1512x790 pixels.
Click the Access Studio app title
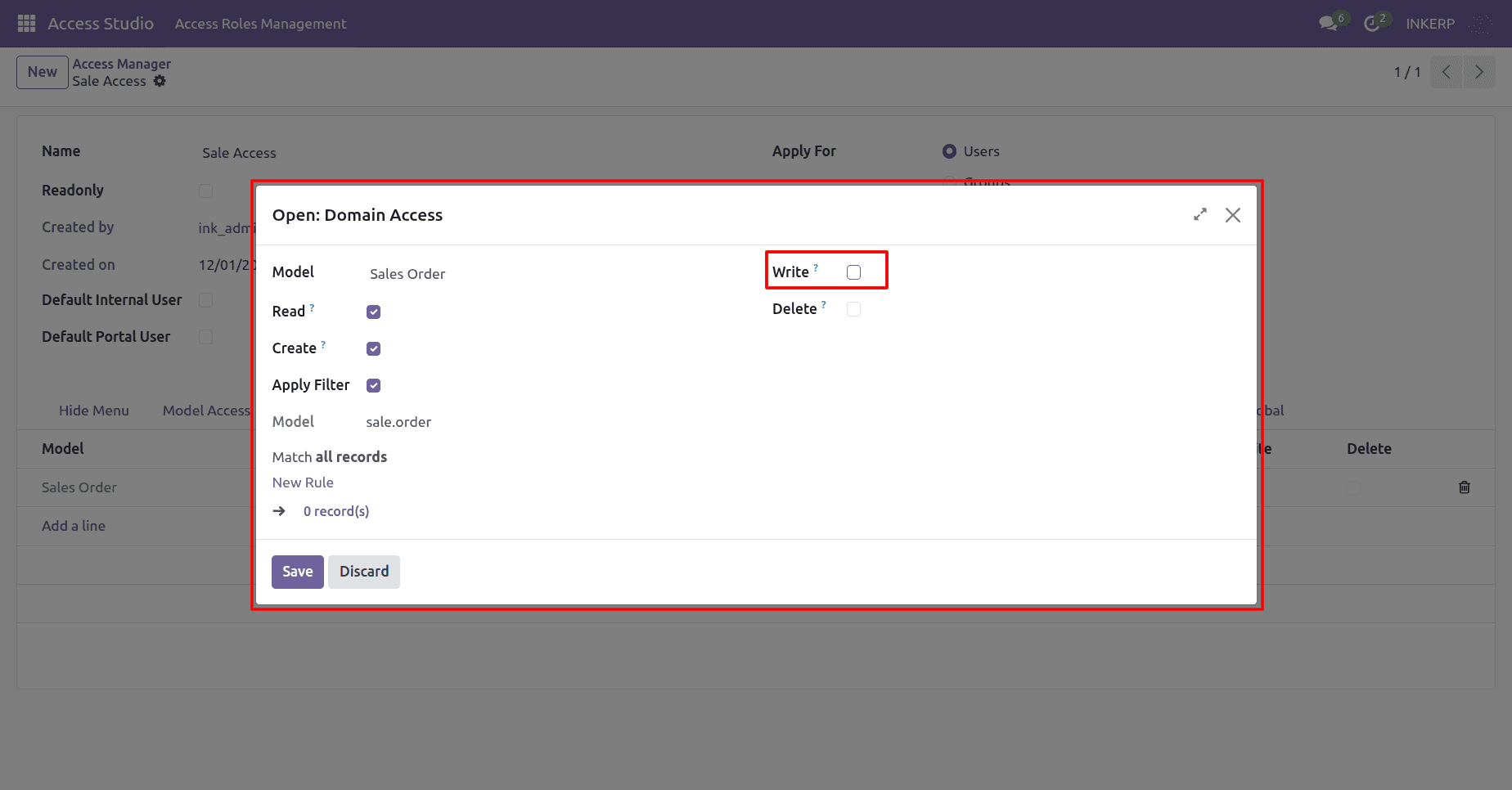[x=101, y=24]
